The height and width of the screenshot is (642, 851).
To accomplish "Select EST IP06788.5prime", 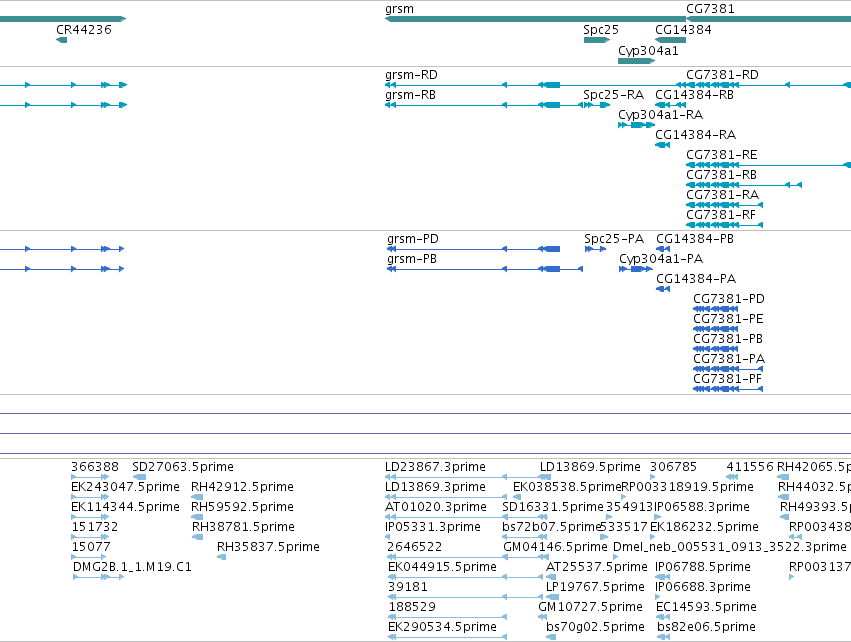I will (703, 568).
